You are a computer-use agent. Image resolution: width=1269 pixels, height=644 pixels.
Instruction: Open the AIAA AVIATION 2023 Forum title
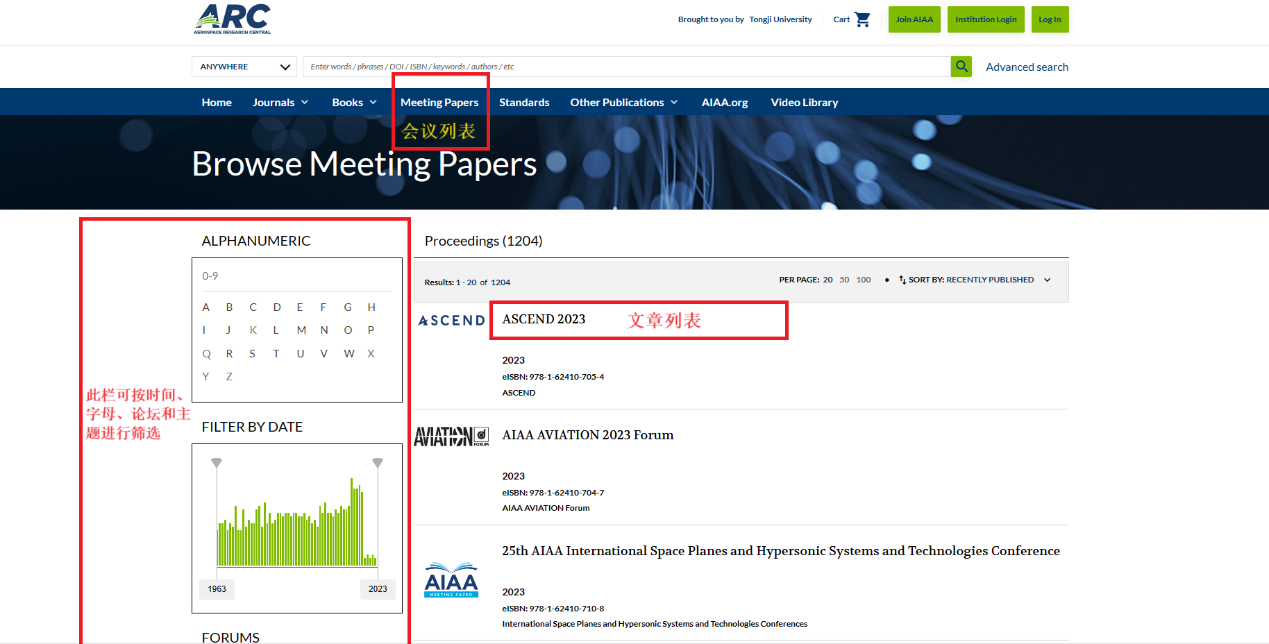coord(588,435)
